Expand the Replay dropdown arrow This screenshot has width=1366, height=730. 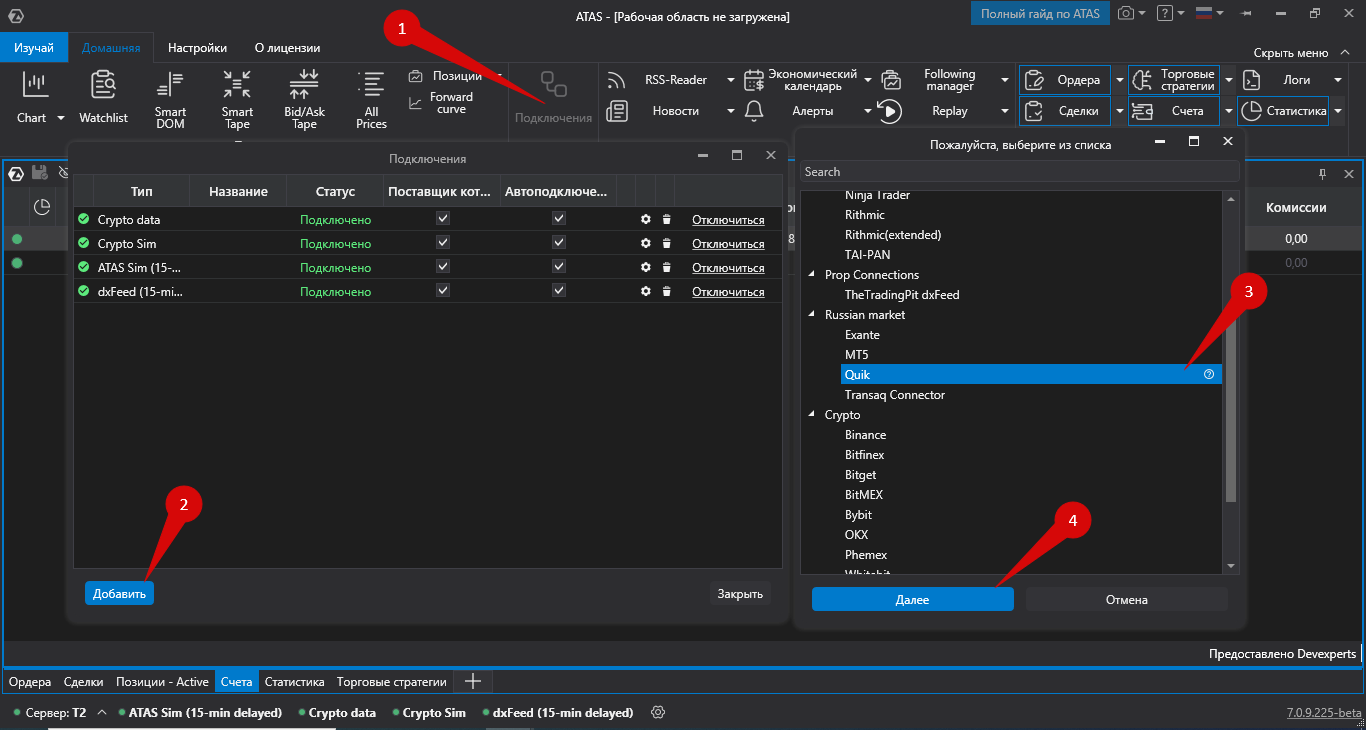[1005, 111]
